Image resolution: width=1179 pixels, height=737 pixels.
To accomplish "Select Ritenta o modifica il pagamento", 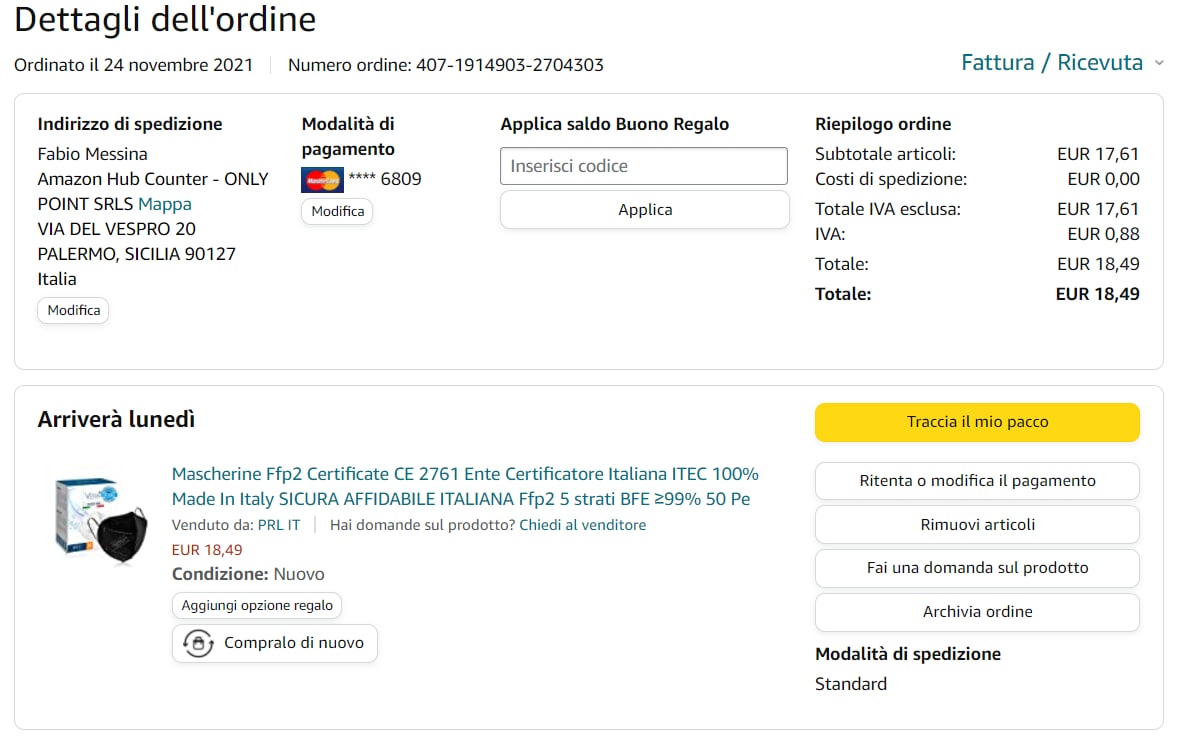I will click(977, 481).
